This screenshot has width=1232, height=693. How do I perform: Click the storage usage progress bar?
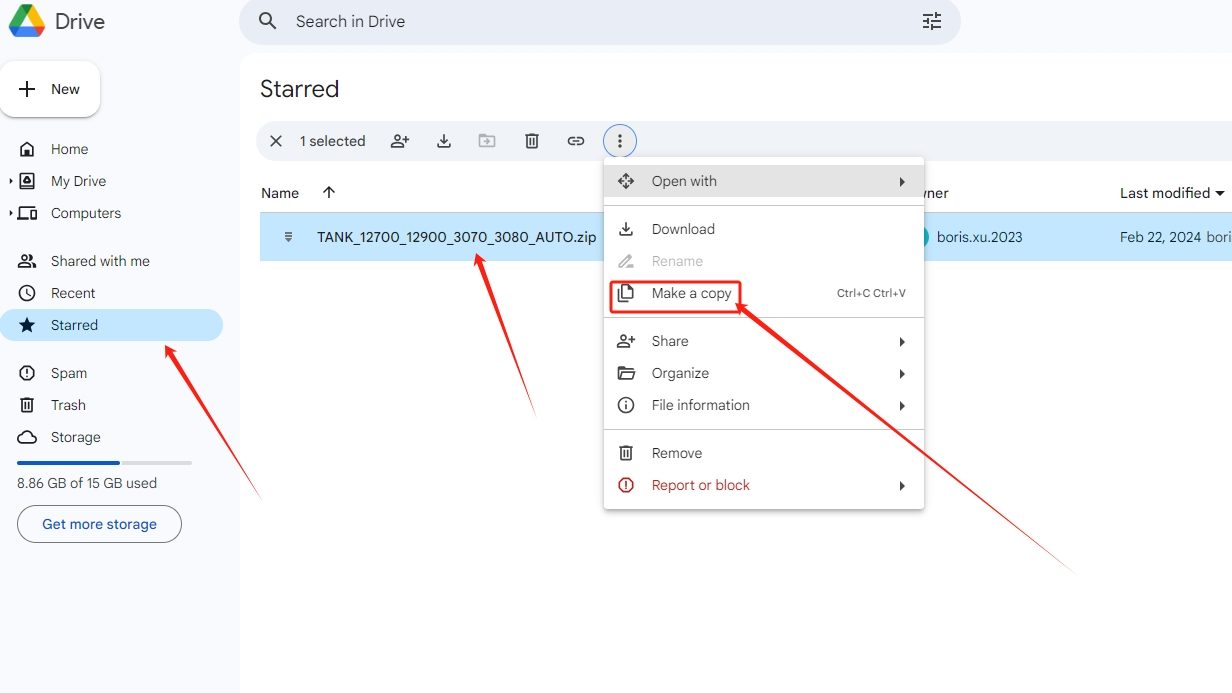104,463
